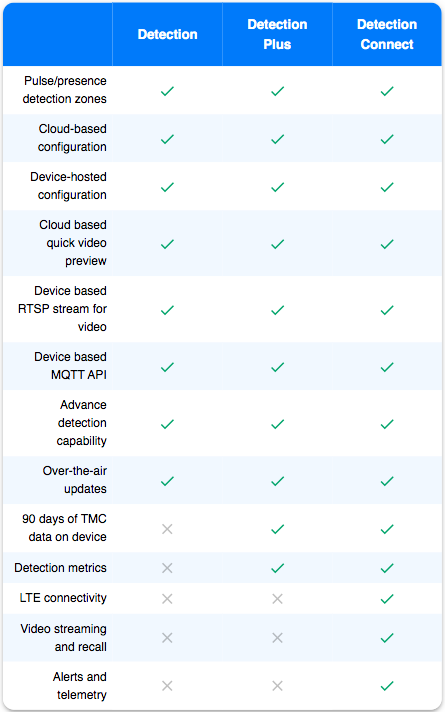Select the Detection Plus column header
This screenshot has height=712, width=445.
point(277,35)
